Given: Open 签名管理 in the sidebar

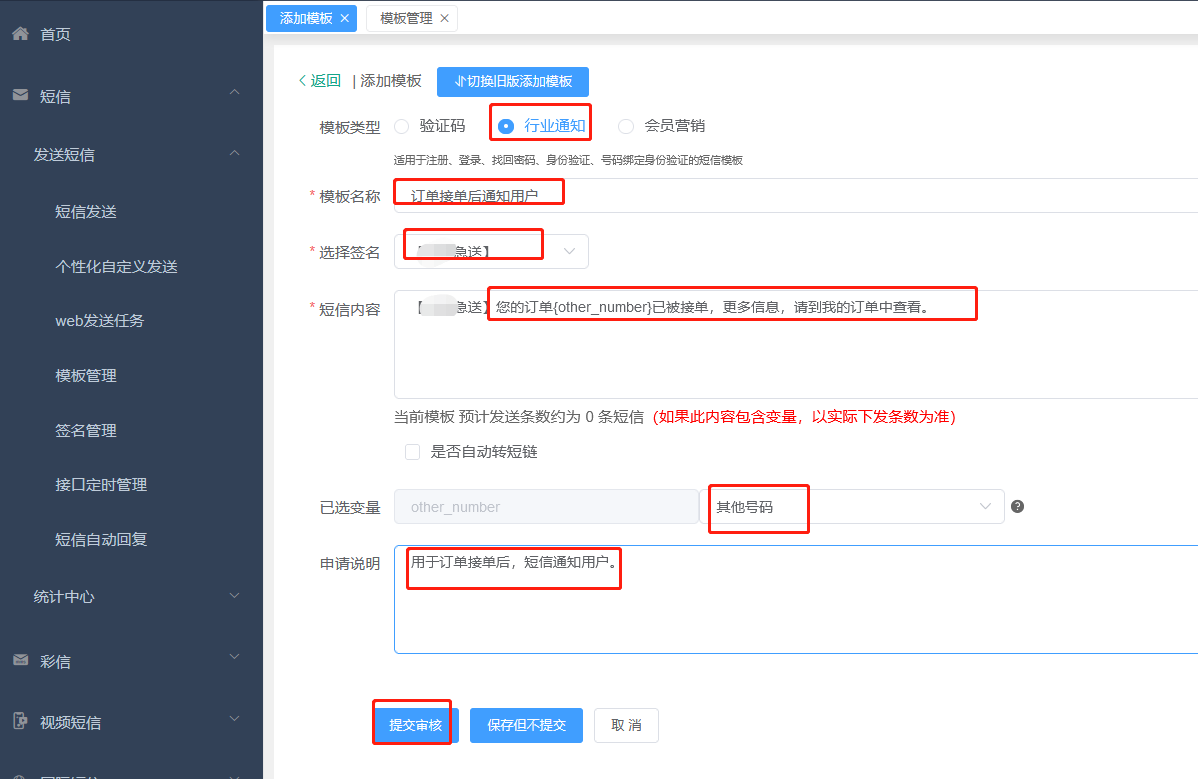Looking at the screenshot, I should coord(86,431).
